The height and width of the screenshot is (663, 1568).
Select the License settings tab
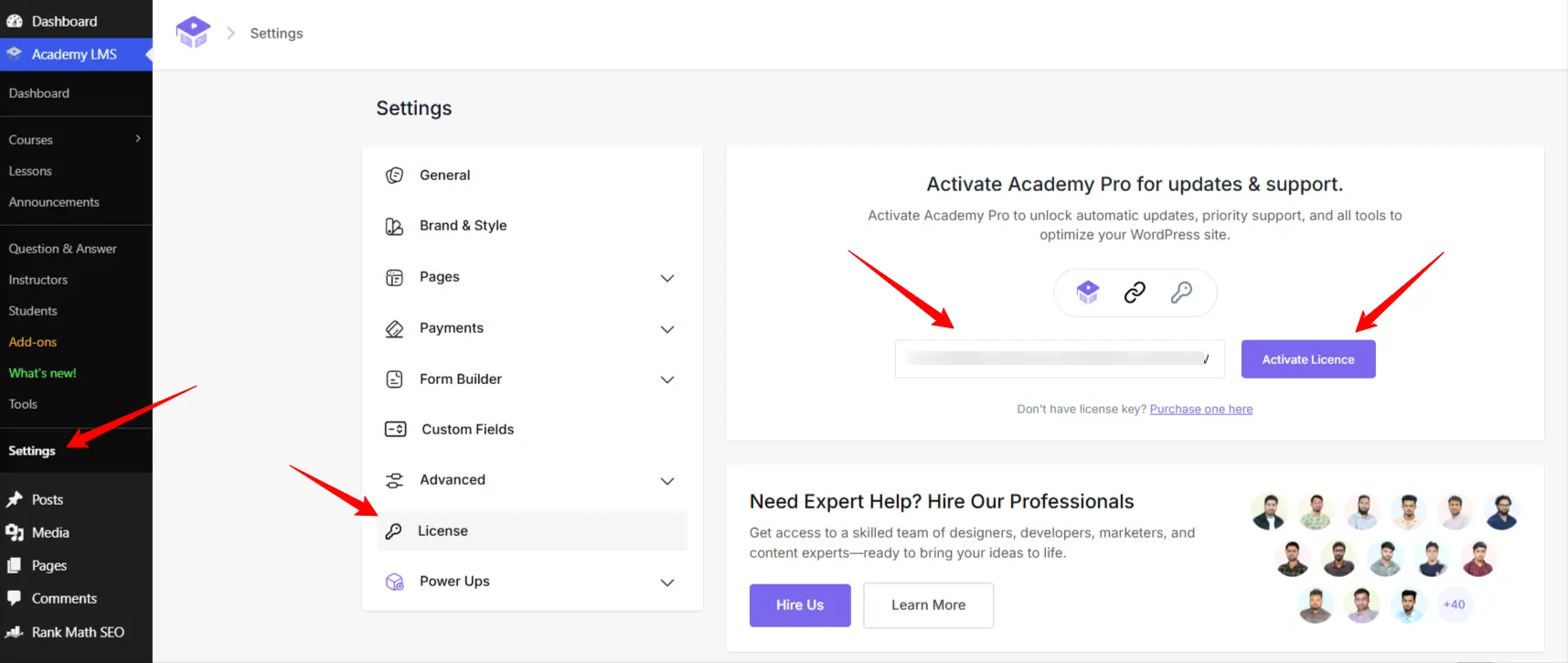(x=532, y=531)
